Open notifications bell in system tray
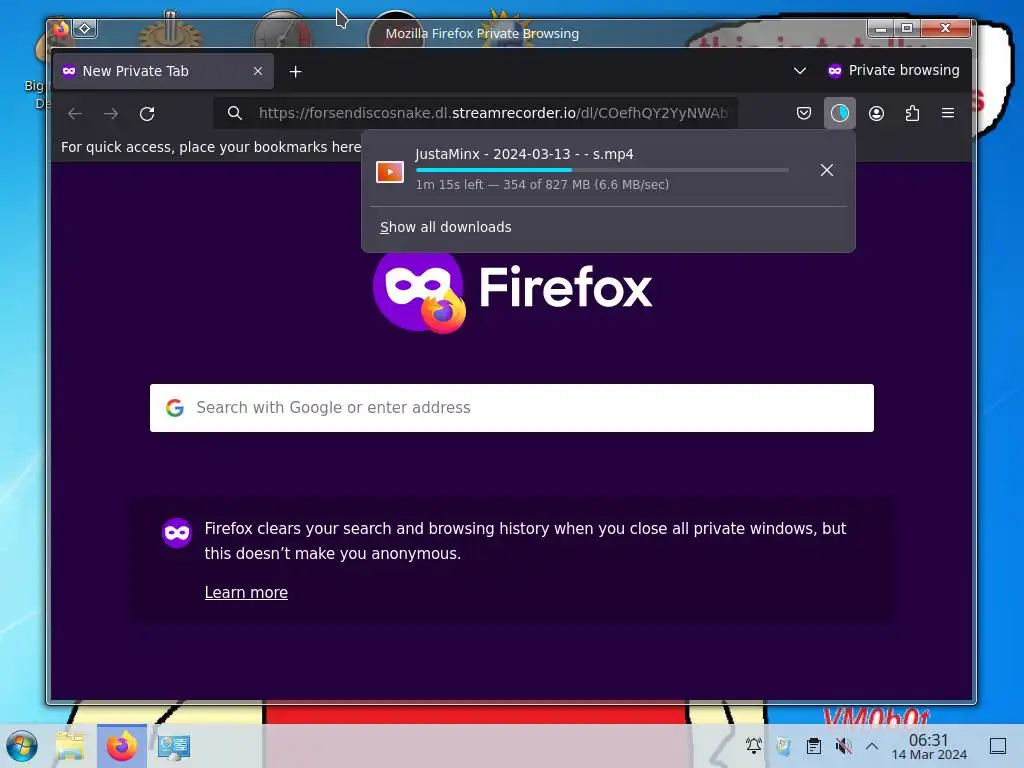The width and height of the screenshot is (1024, 768). pos(754,745)
